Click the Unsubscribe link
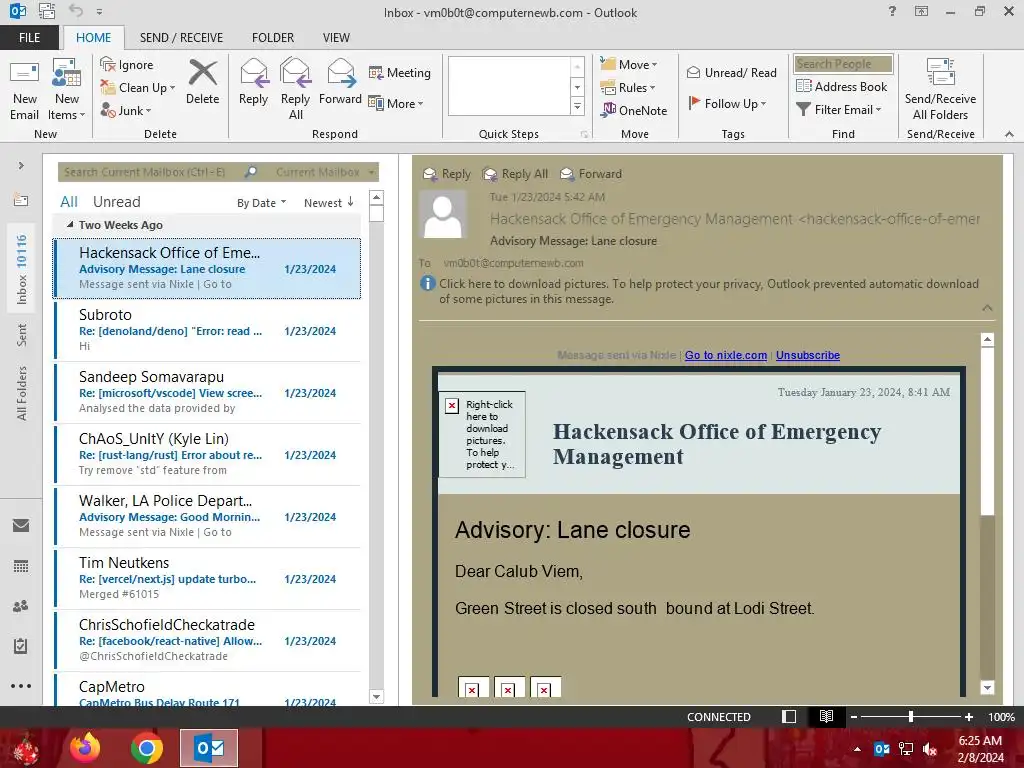1024x768 pixels. [x=807, y=355]
